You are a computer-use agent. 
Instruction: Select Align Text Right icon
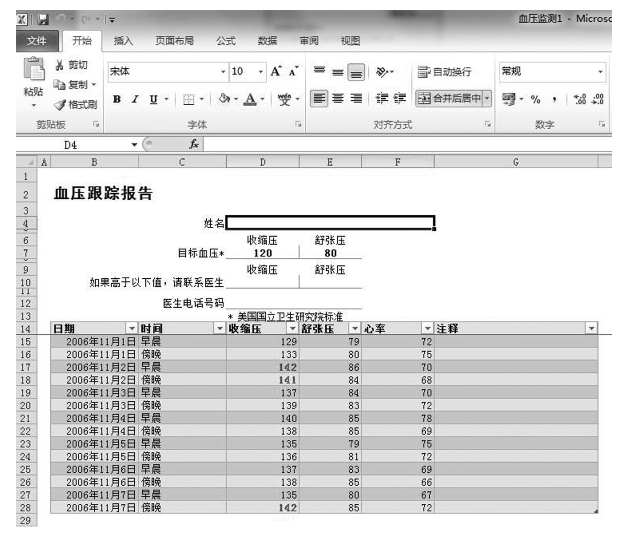356,98
